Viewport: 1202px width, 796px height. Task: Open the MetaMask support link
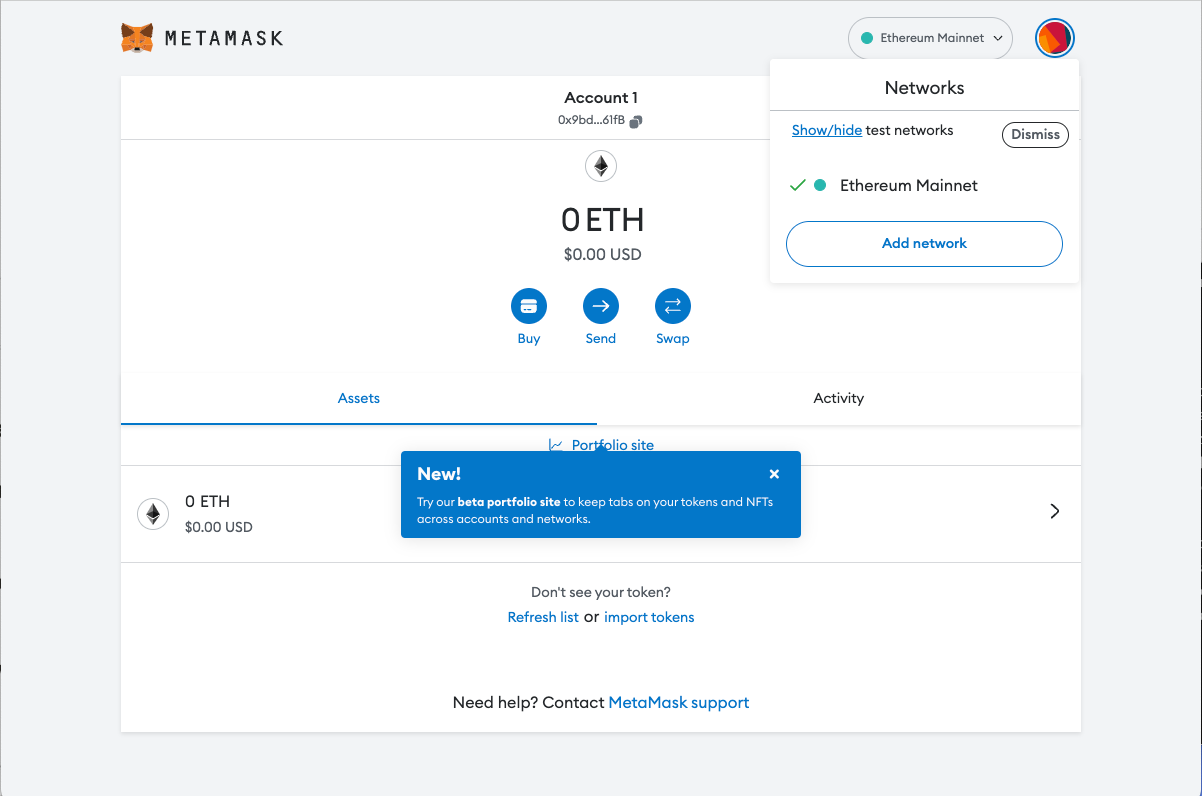tap(679, 702)
